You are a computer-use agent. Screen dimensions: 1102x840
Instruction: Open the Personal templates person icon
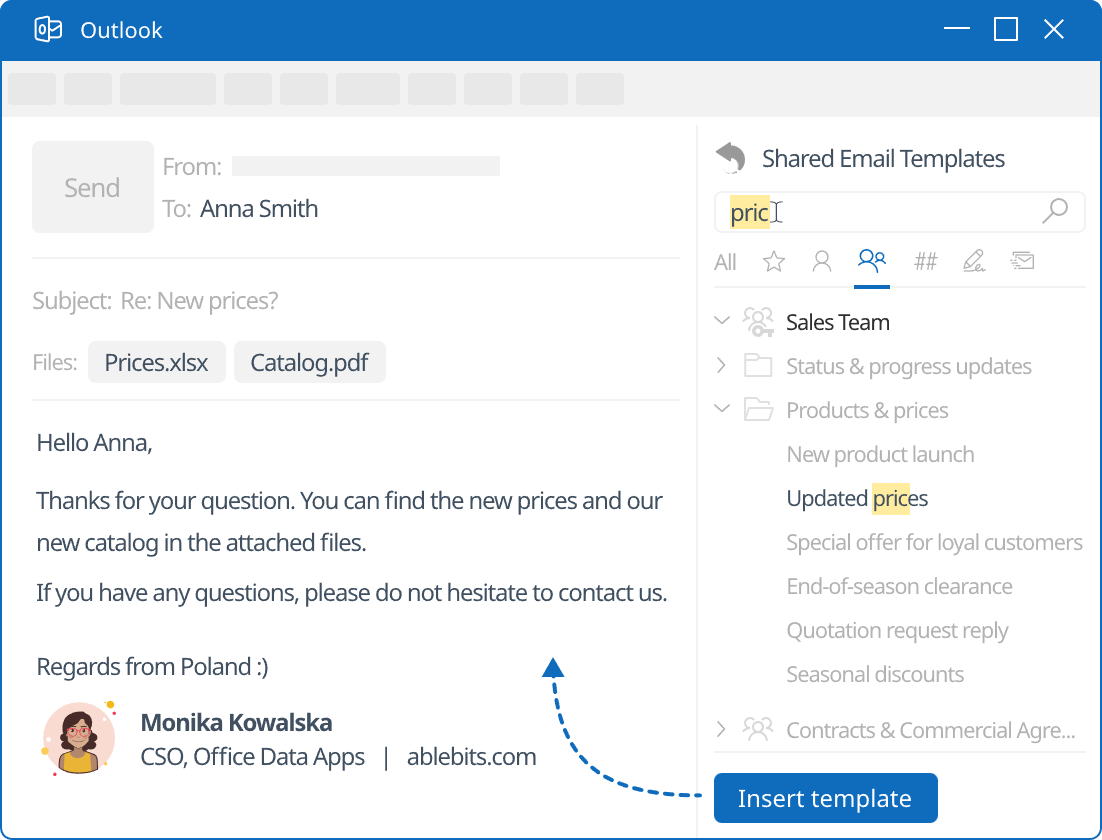(821, 261)
